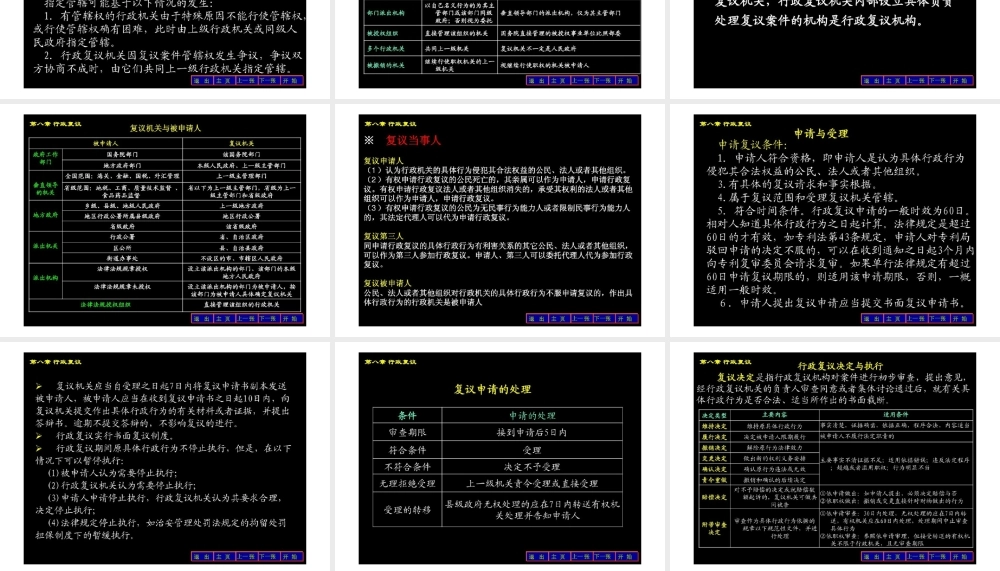
Task: Click the 复议第三人 subheading
Action: point(383,236)
